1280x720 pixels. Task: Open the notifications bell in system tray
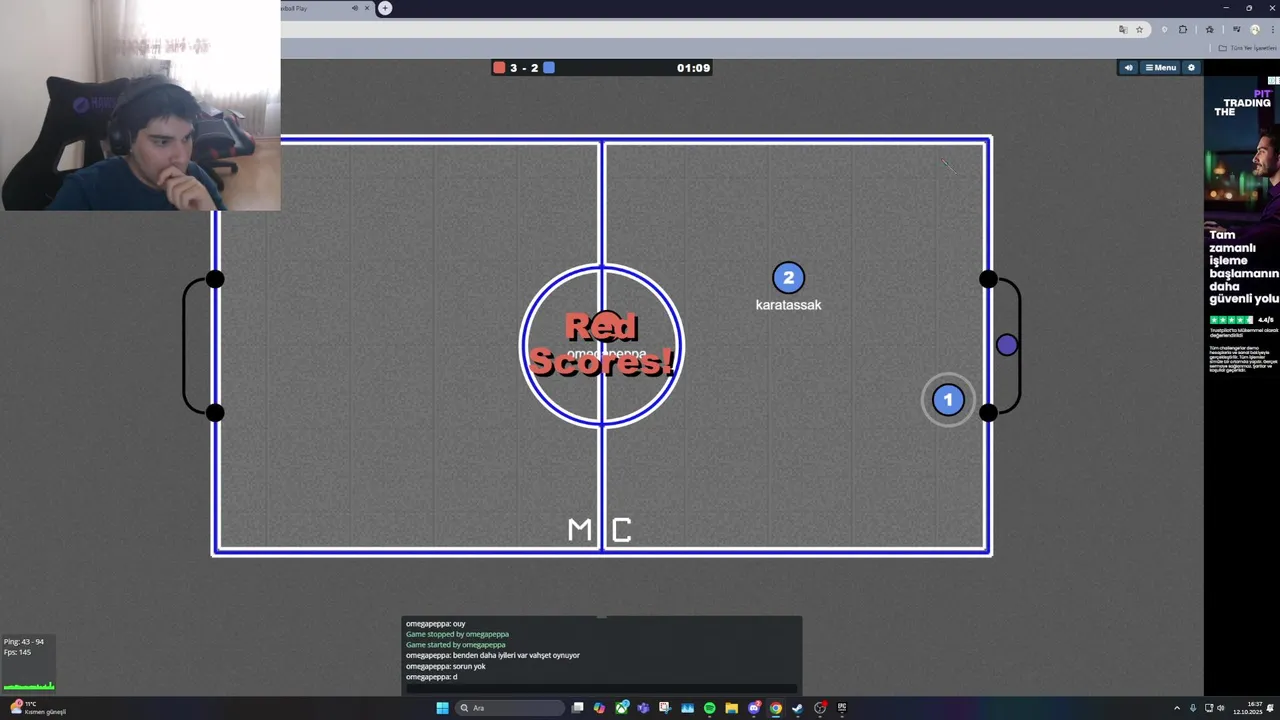(x=1270, y=708)
